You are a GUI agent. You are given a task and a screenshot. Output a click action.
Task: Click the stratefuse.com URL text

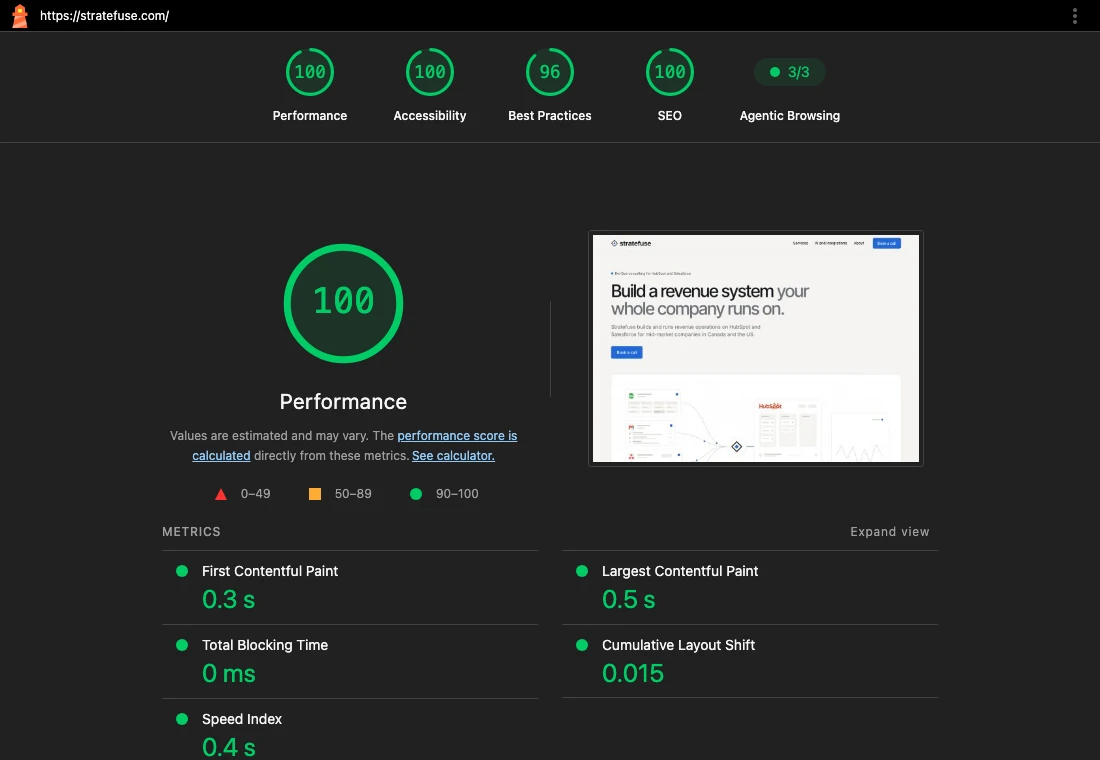pos(105,15)
